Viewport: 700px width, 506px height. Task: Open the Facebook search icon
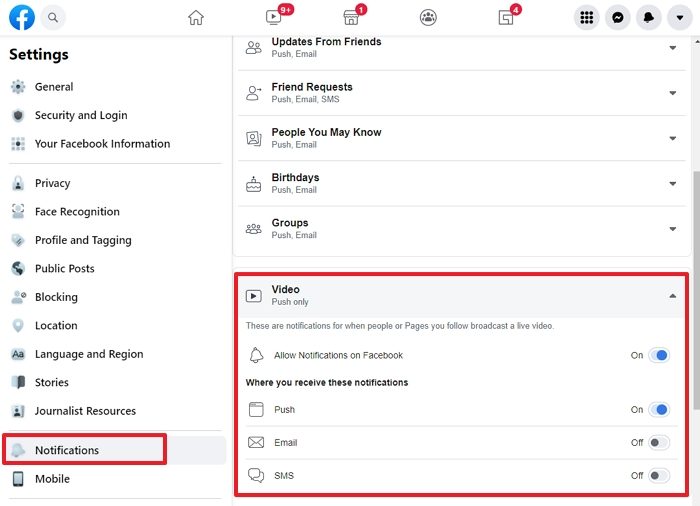[53, 17]
